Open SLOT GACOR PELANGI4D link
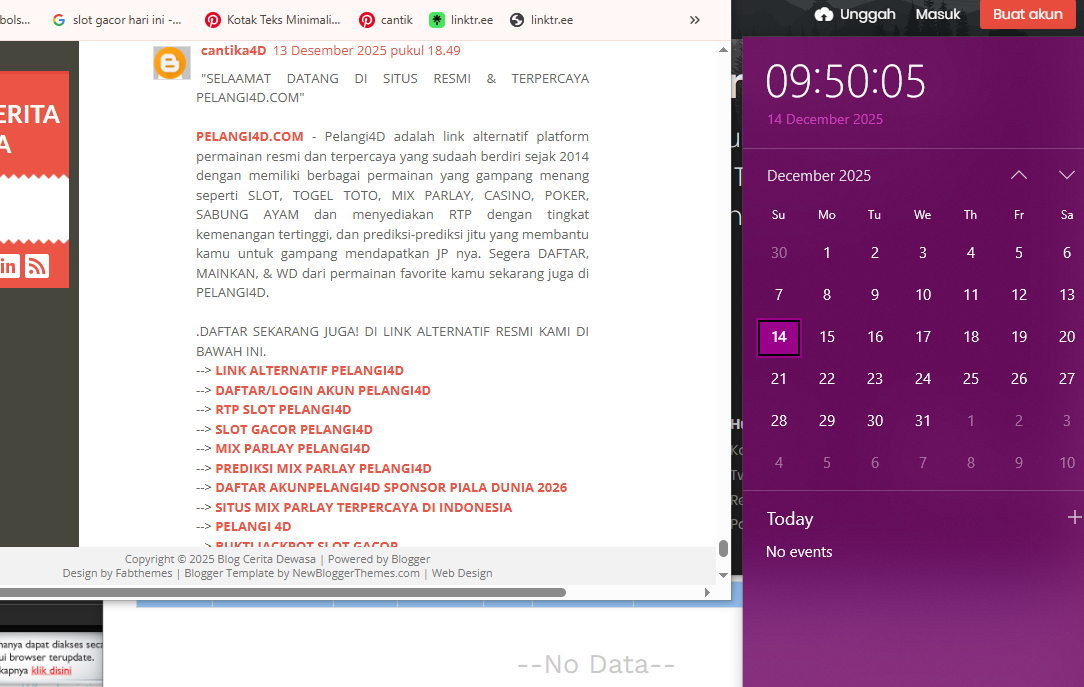This screenshot has height=687, width=1084. [294, 429]
